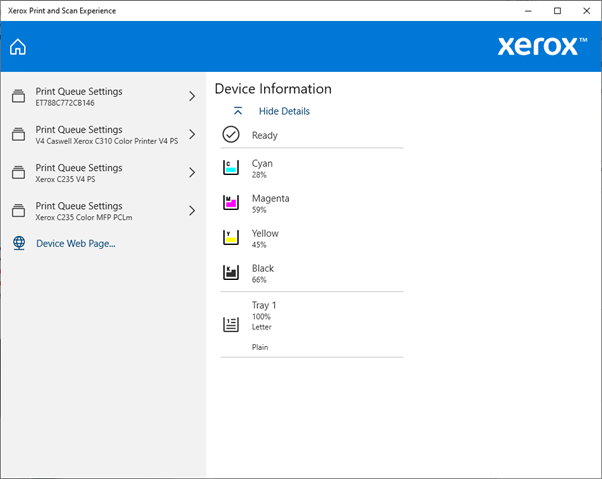Click the Xerox logo in header
This screenshot has width=602, height=479.
[542, 46]
